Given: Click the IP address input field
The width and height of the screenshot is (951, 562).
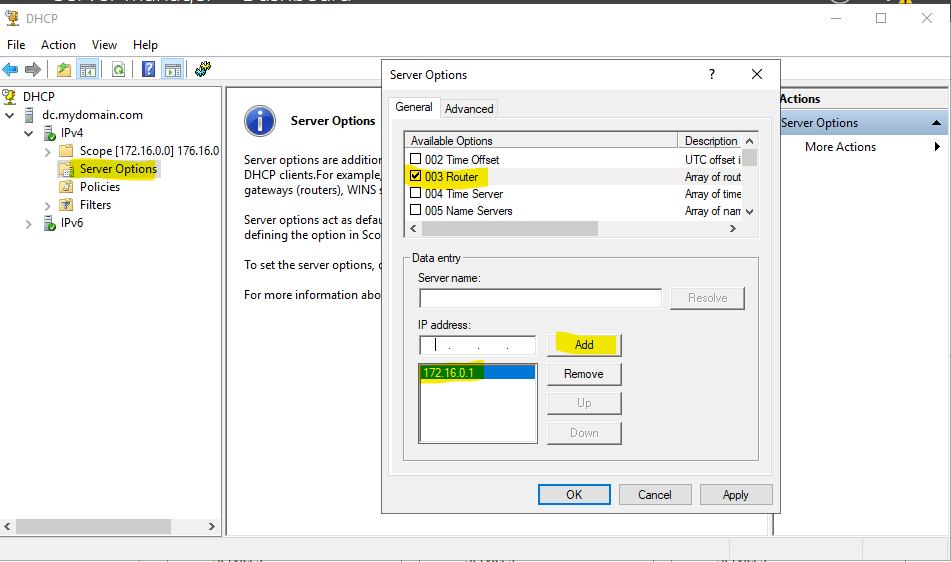Looking at the screenshot, I should click(x=477, y=345).
